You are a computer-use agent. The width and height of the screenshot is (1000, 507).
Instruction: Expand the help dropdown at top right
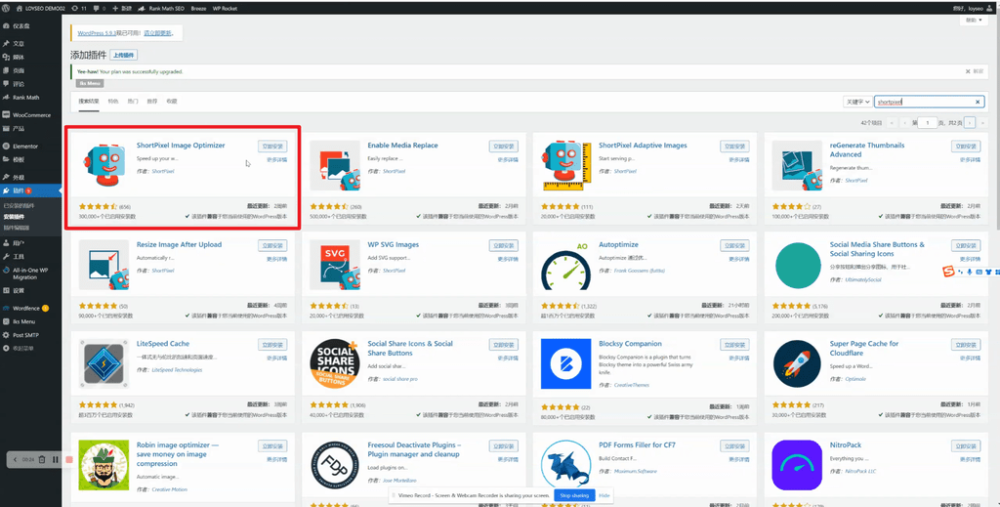pos(973,20)
